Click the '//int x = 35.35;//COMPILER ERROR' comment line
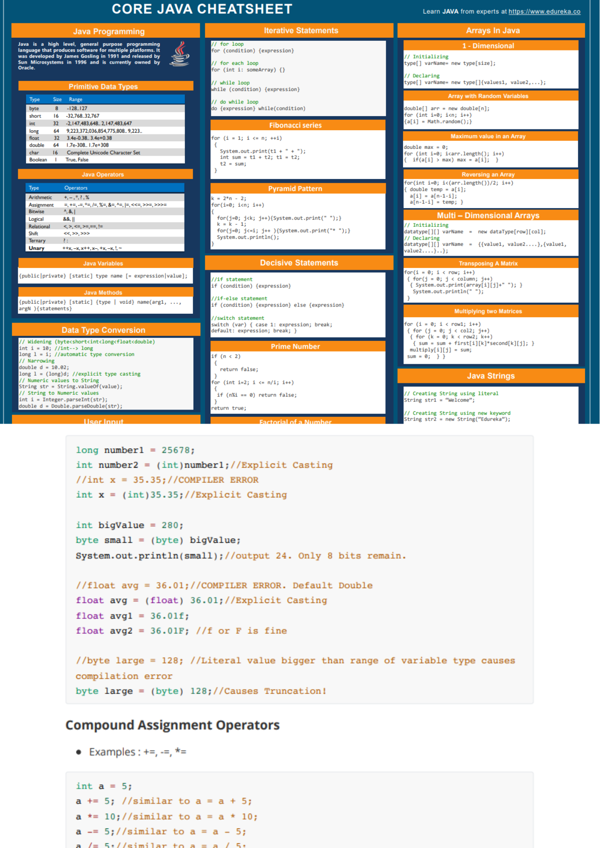Image resolution: width=600 pixels, height=848 pixels. coord(167,480)
